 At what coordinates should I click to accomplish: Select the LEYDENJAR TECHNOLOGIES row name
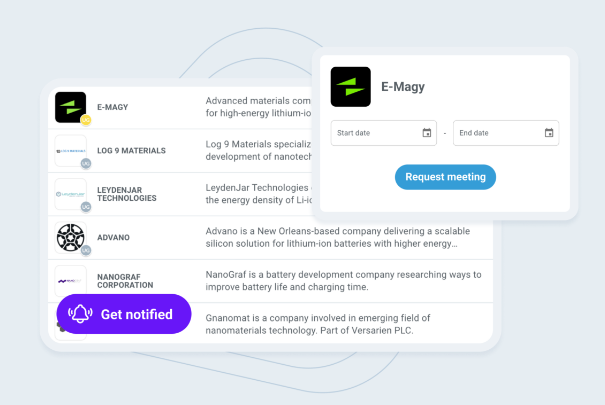(x=127, y=194)
